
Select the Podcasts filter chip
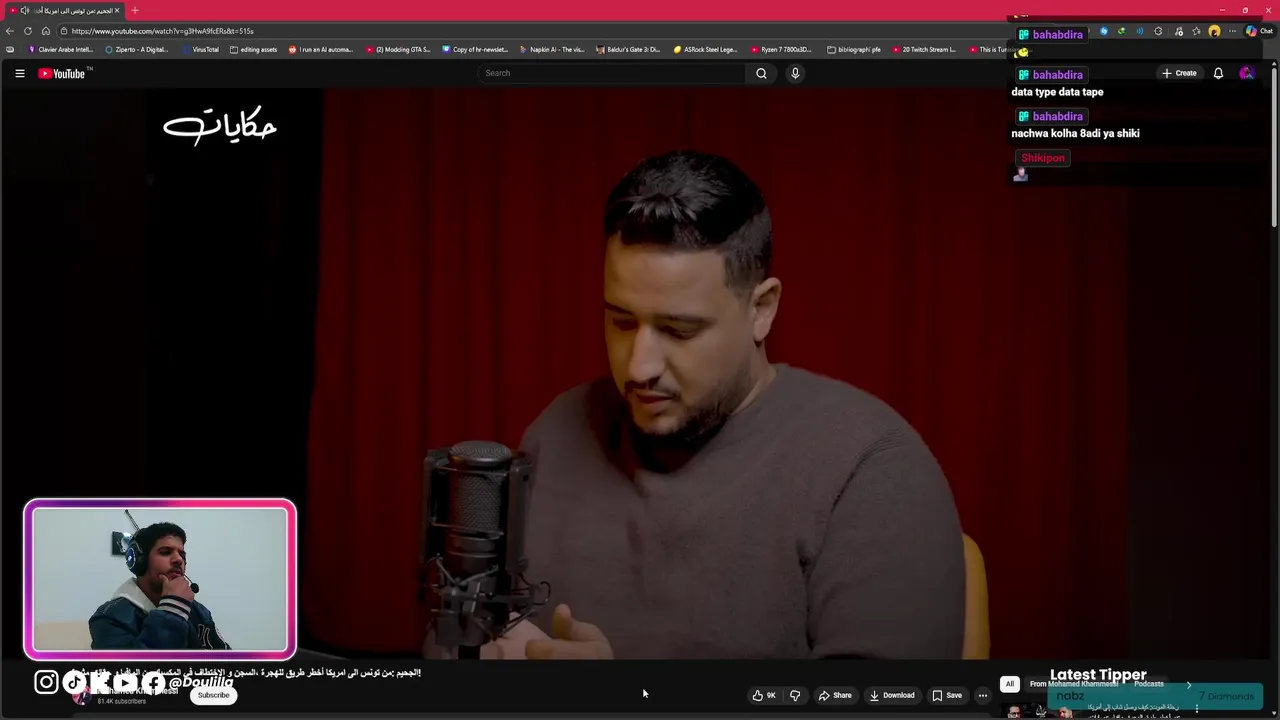(1149, 684)
